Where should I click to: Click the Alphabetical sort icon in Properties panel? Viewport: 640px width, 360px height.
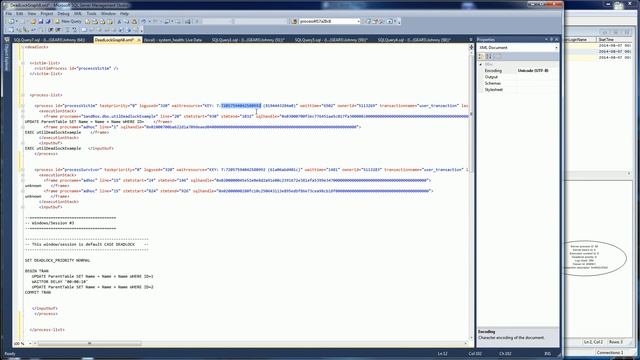pyautogui.click(x=489, y=56)
